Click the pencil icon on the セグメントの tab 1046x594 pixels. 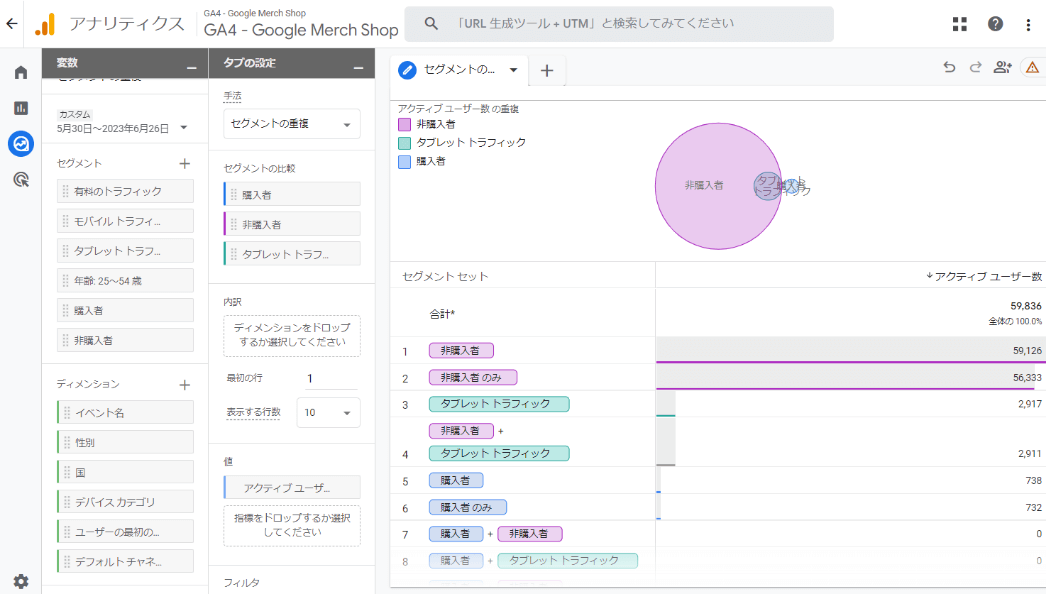(407, 70)
